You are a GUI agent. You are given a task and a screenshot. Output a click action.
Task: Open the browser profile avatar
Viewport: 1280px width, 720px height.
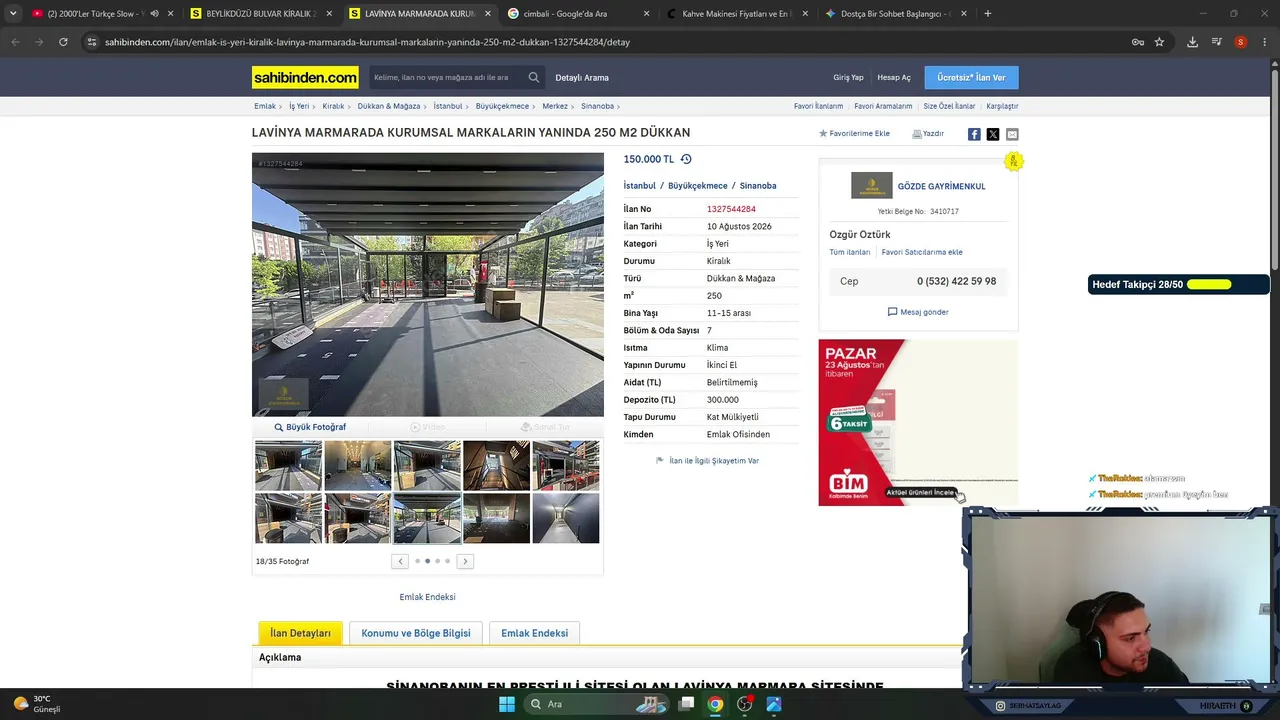[x=1241, y=42]
